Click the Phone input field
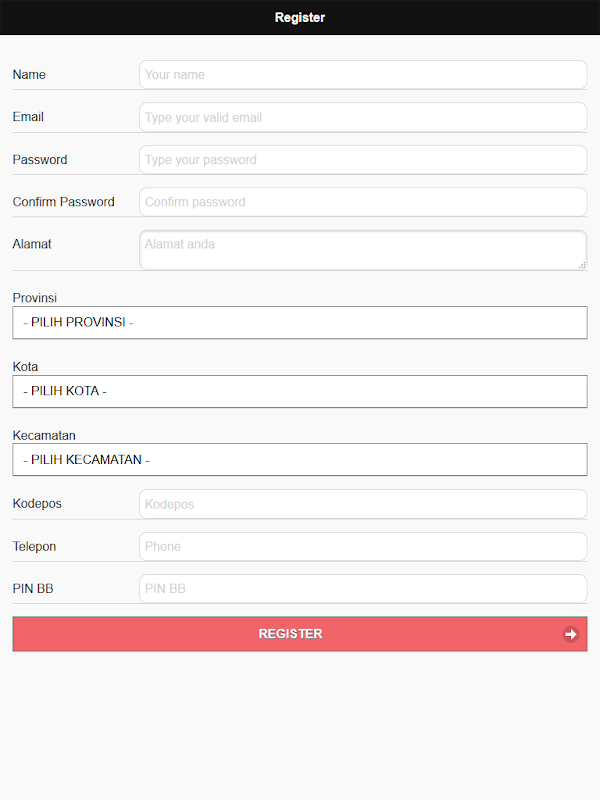Viewport: 600px width, 800px height. (362, 546)
